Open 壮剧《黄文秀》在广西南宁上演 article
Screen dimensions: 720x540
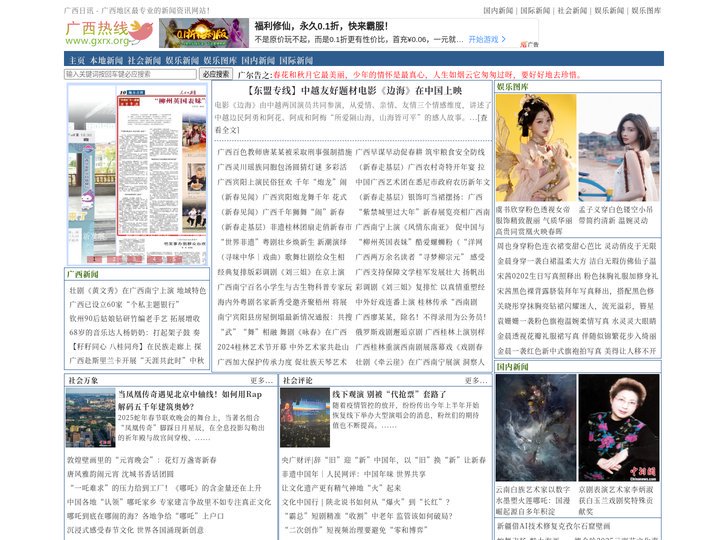tap(137, 291)
